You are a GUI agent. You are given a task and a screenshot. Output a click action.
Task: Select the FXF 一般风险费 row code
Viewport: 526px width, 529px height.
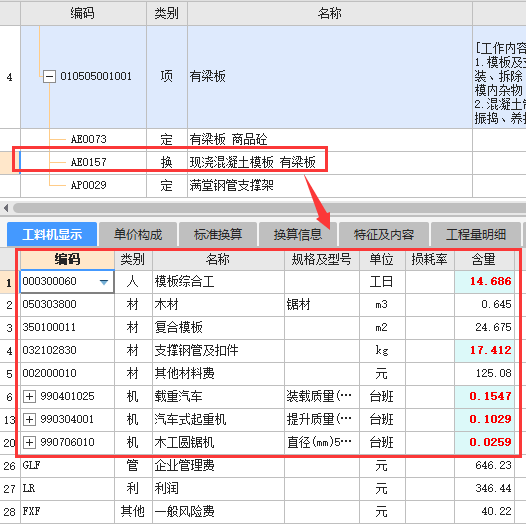[67, 511]
